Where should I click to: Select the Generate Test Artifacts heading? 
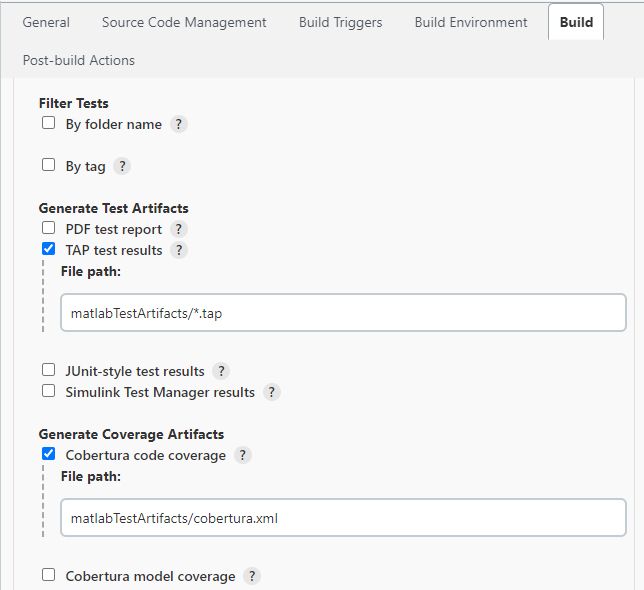coord(114,208)
